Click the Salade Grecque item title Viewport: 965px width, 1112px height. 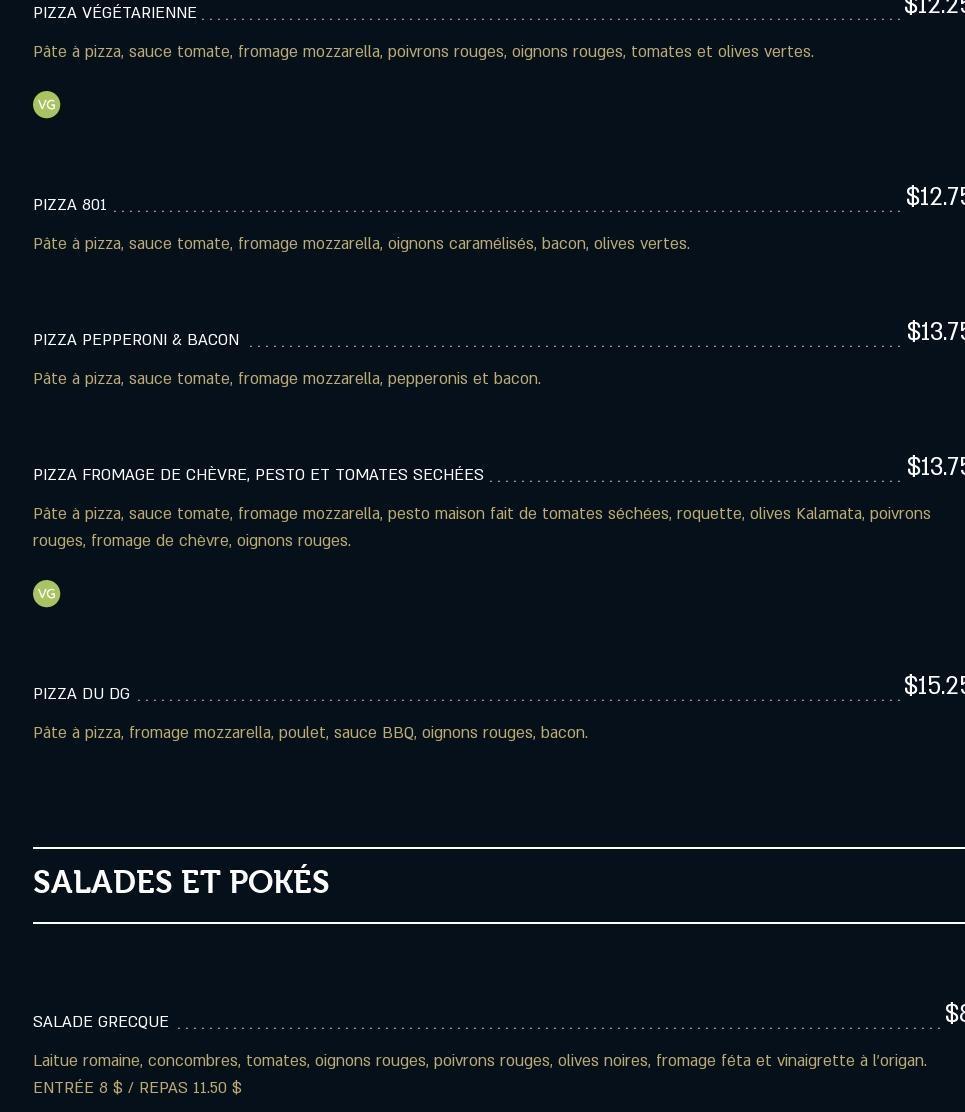(x=101, y=1022)
